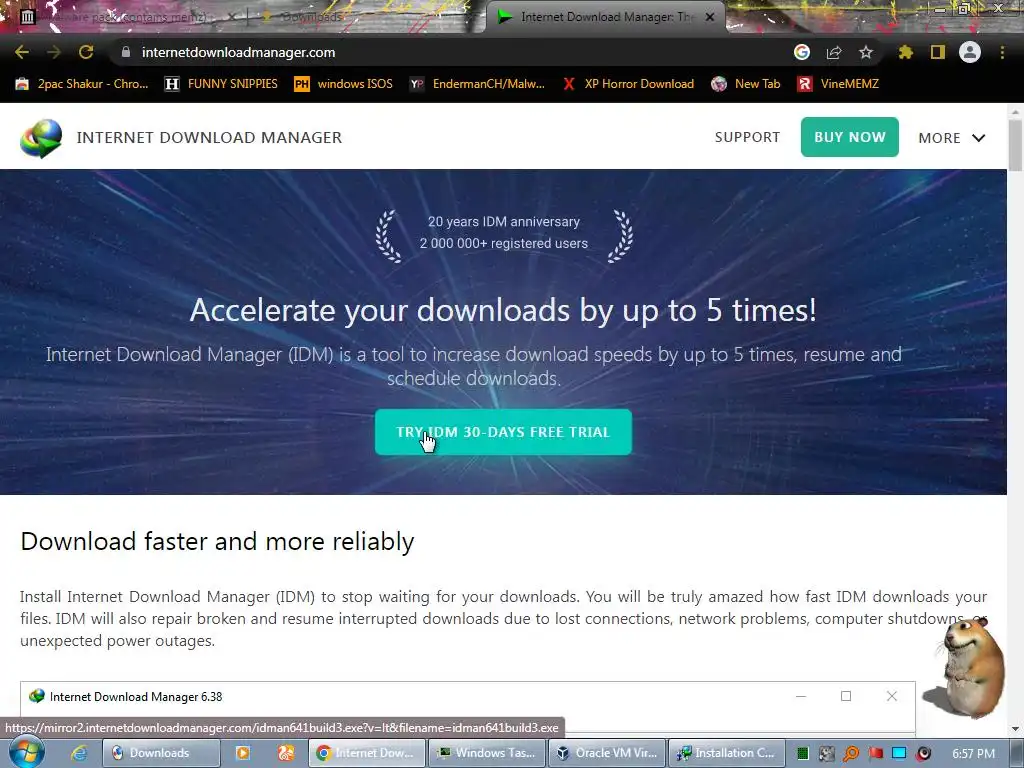1024x768 pixels.
Task: Open the FUNNY SNIPPIES bookmark
Action: tap(221, 84)
